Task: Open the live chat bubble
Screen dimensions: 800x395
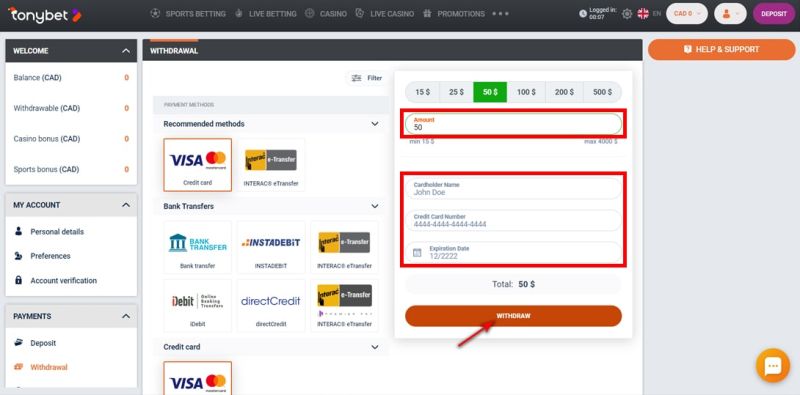Action: pyautogui.click(x=773, y=365)
